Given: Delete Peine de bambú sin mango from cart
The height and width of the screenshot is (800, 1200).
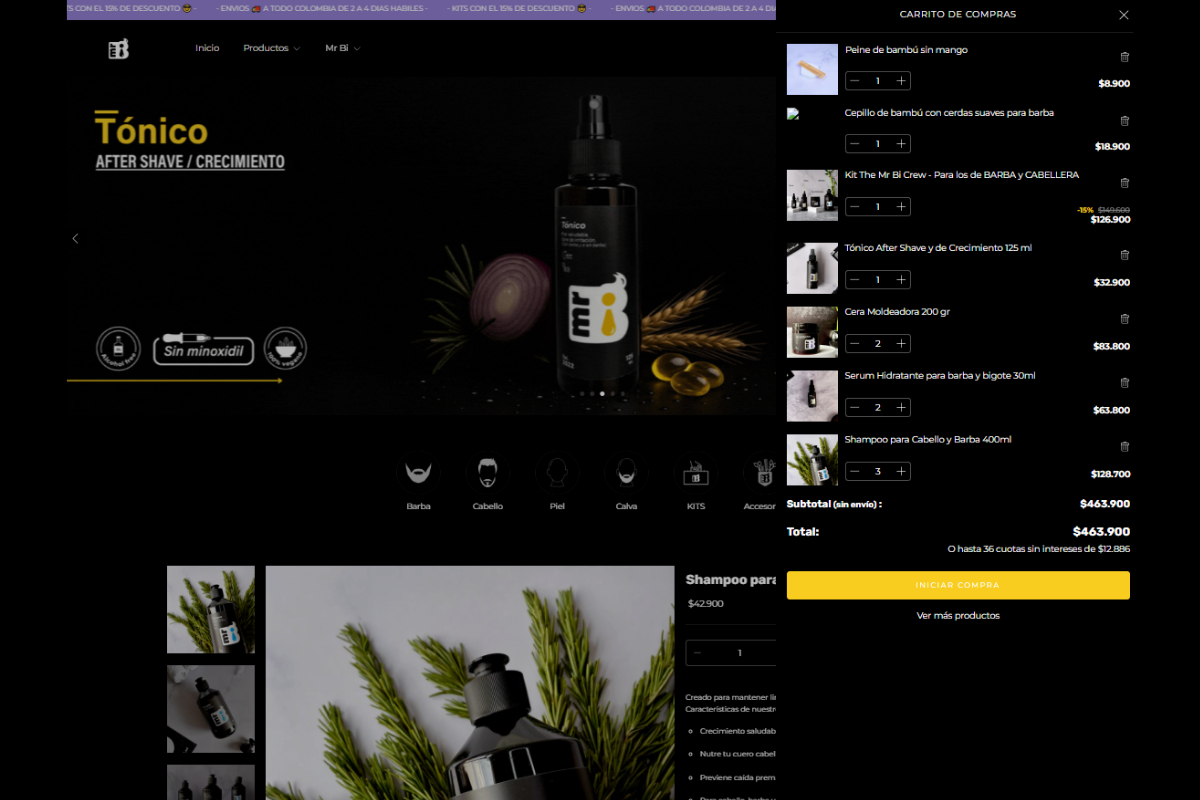Looking at the screenshot, I should 1124,57.
